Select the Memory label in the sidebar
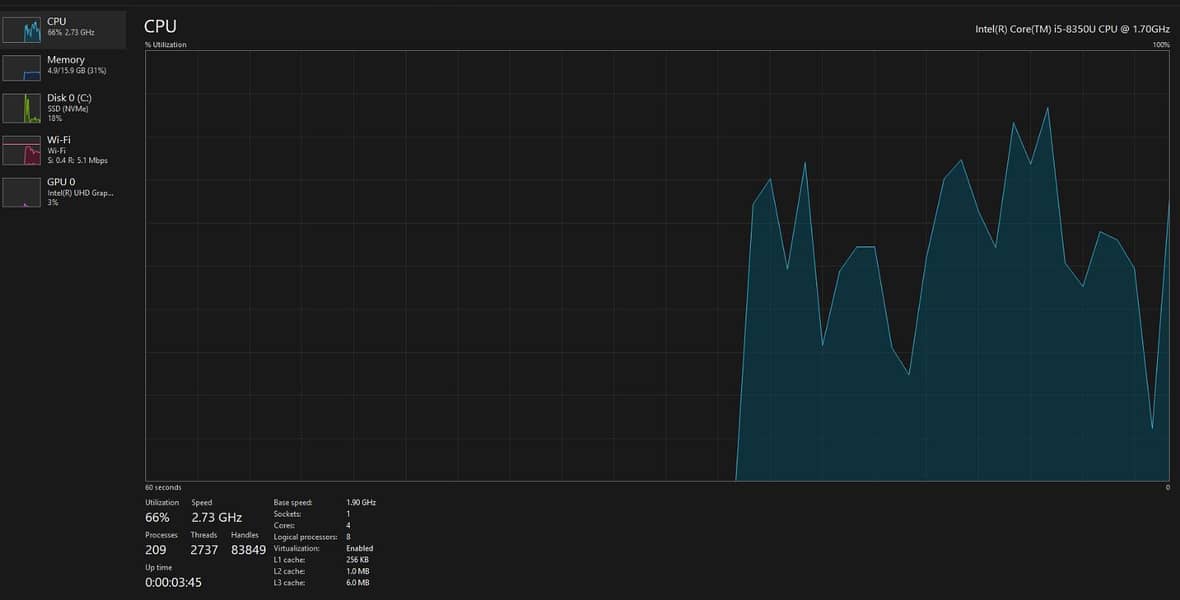The height and width of the screenshot is (600, 1180). 66,60
